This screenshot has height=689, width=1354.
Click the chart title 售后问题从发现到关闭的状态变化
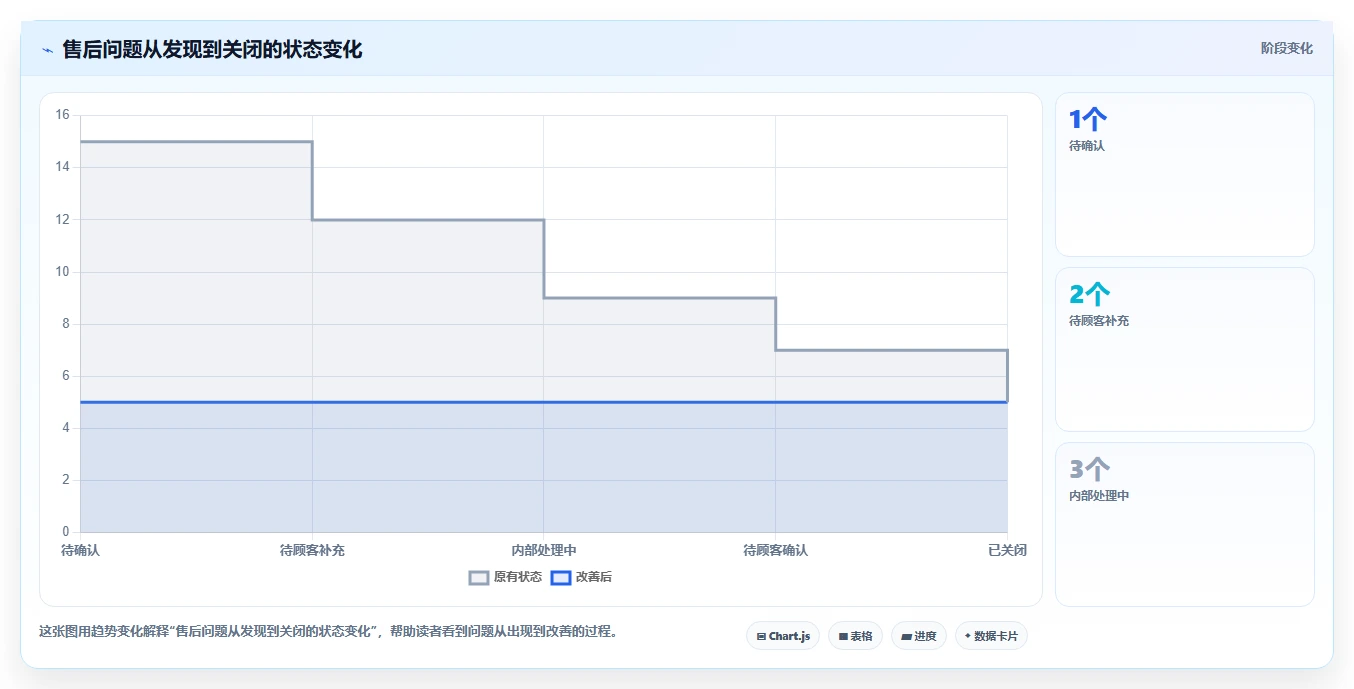(212, 49)
